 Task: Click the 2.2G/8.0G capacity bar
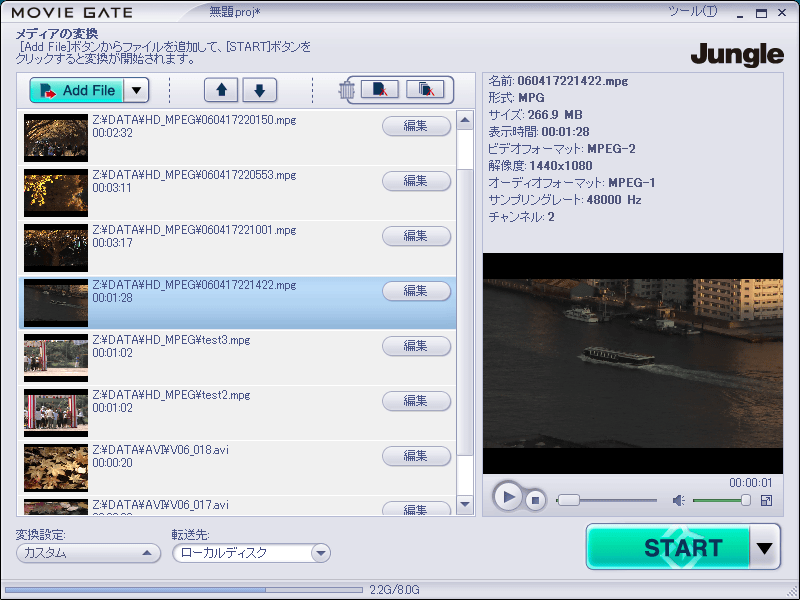pos(184,590)
